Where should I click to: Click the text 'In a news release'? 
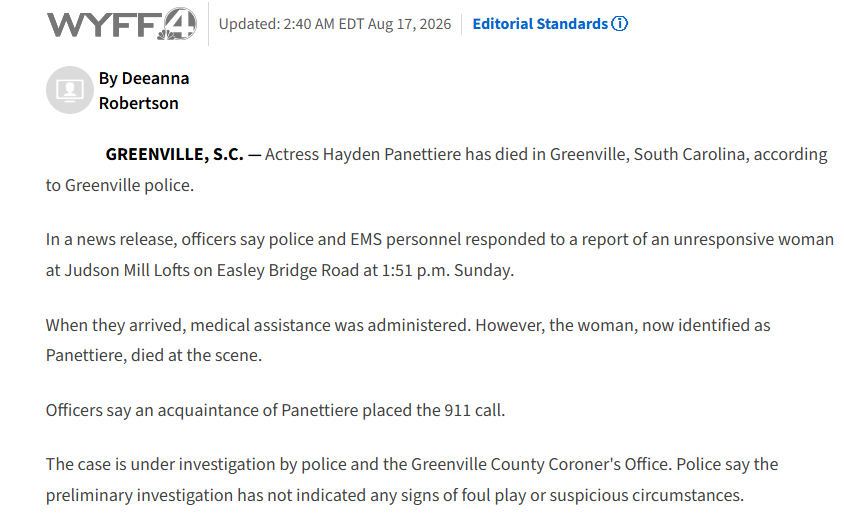pos(110,239)
